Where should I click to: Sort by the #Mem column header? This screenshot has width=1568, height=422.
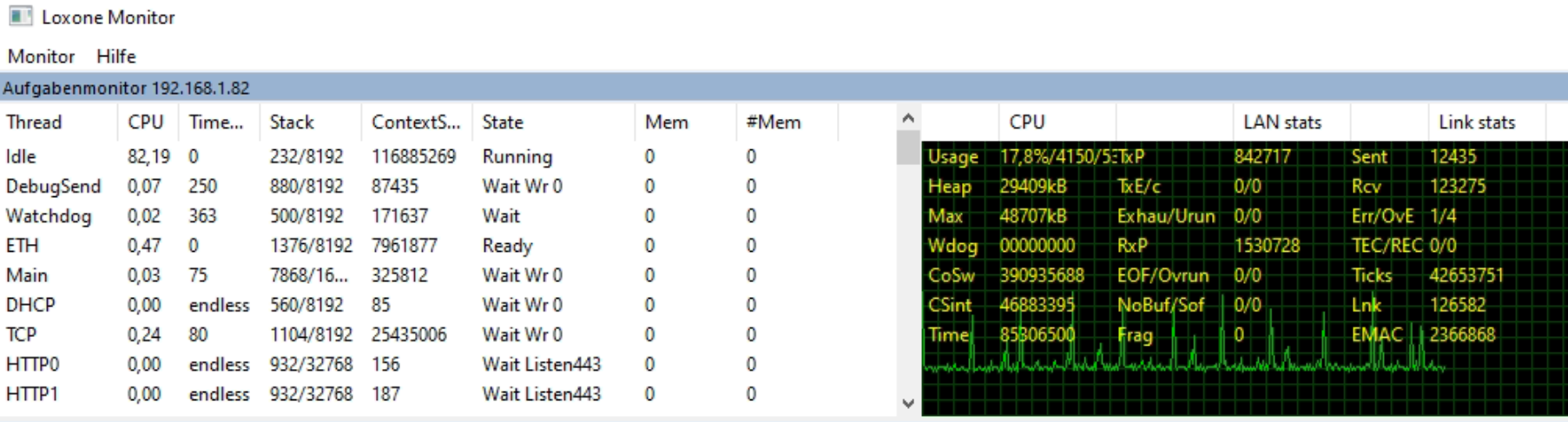click(x=787, y=122)
